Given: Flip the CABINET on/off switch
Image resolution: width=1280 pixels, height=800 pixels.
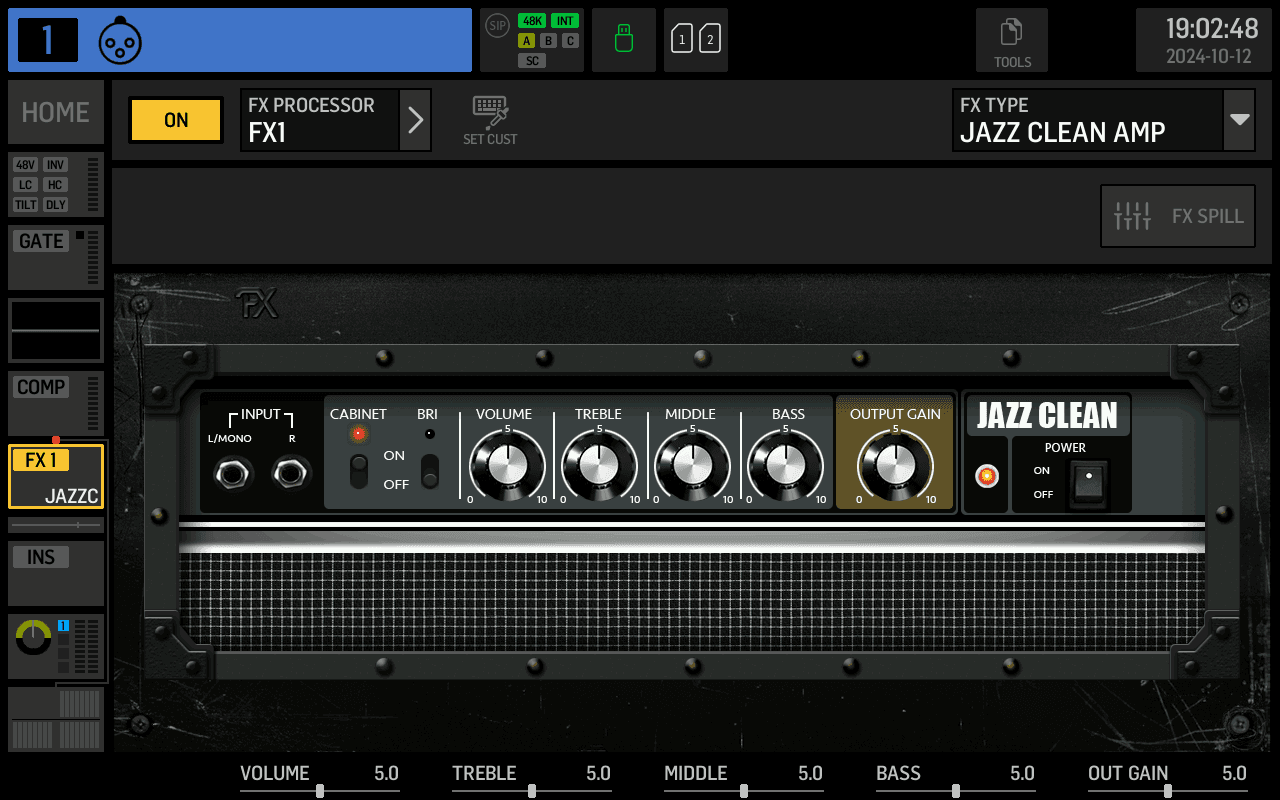Looking at the screenshot, I should coord(359,471).
